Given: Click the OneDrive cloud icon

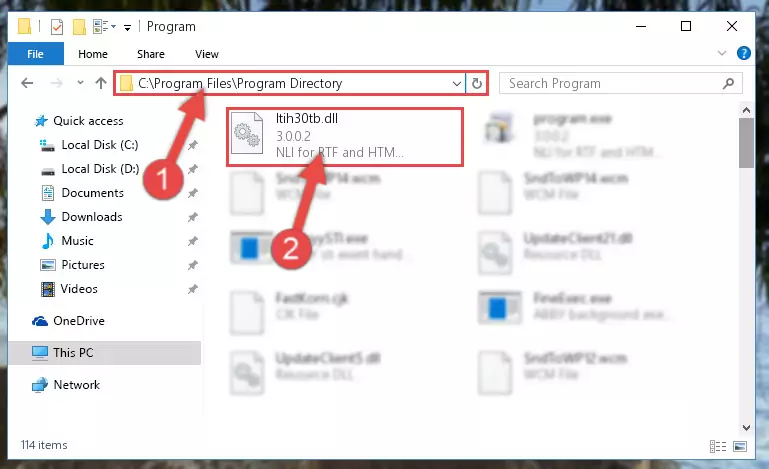Looking at the screenshot, I should click(x=40, y=321).
